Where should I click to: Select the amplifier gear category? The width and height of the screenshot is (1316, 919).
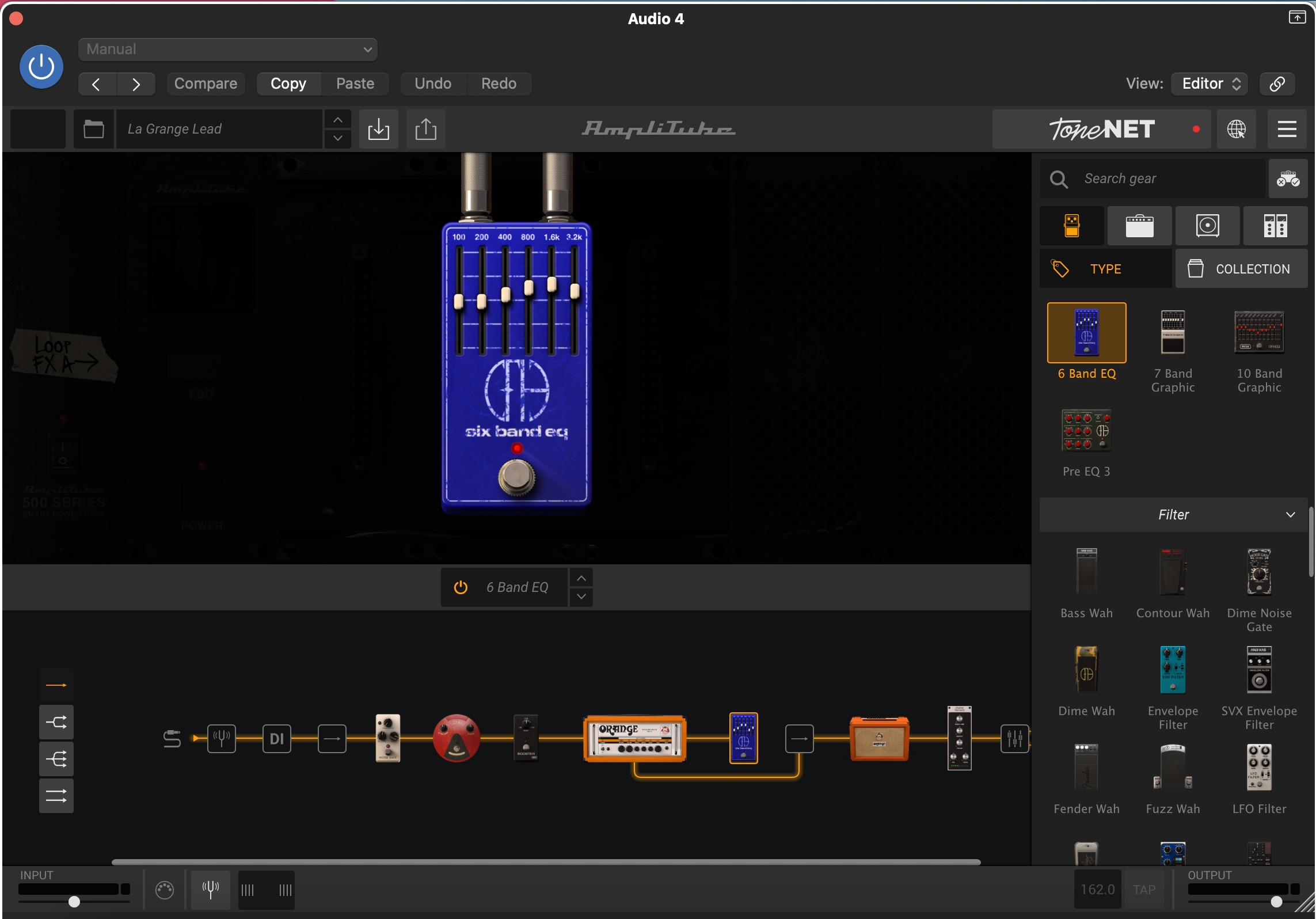point(1140,226)
